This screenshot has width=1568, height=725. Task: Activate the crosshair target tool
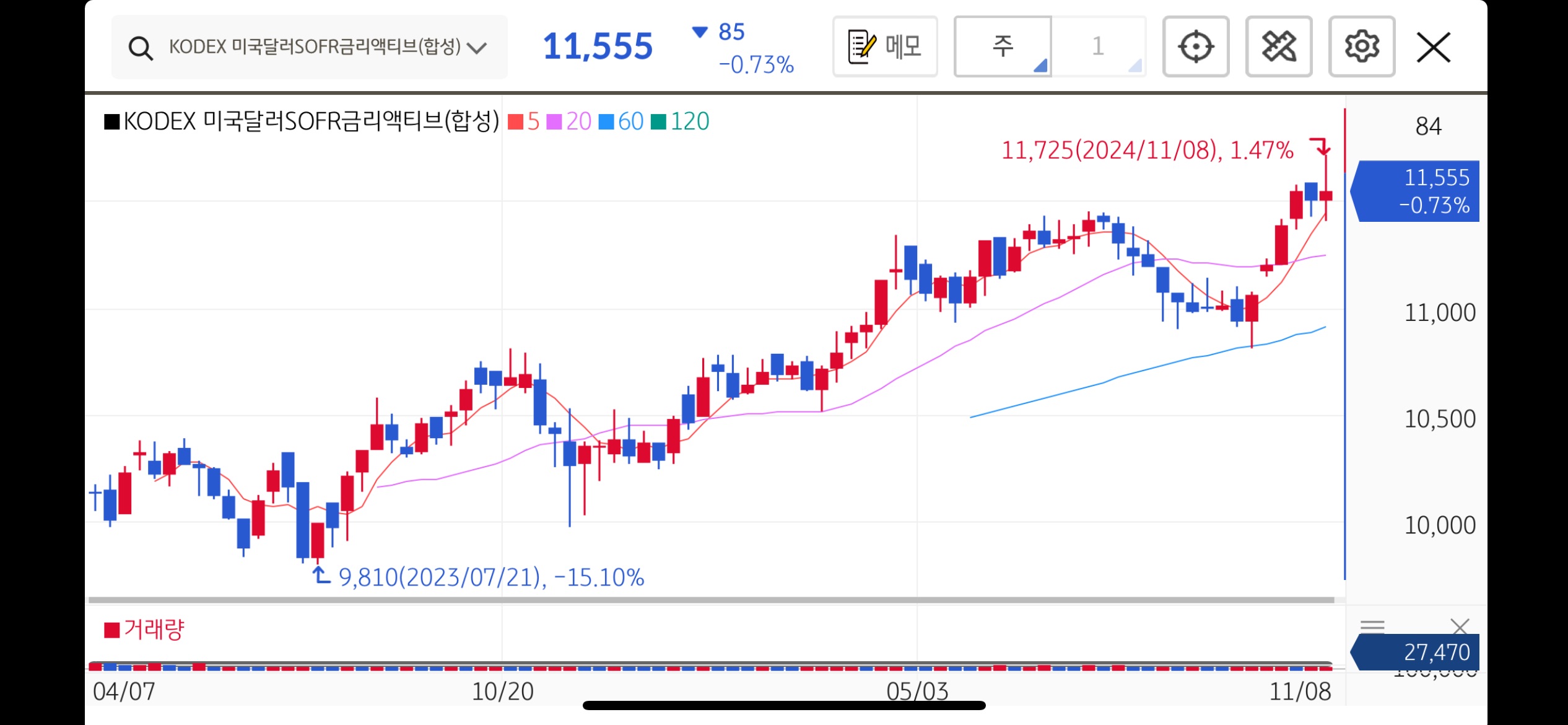1195,46
